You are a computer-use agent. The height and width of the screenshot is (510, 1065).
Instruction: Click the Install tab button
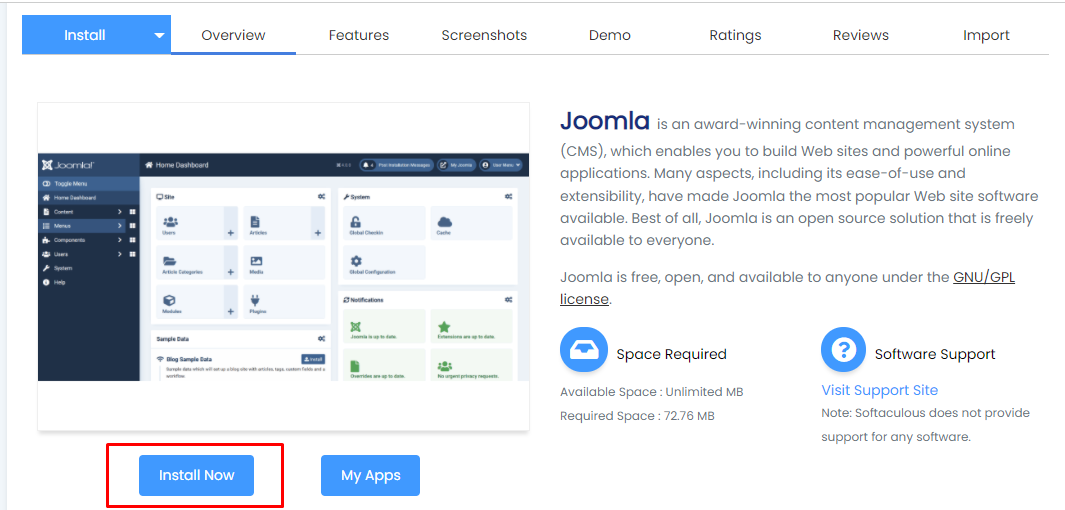point(84,35)
